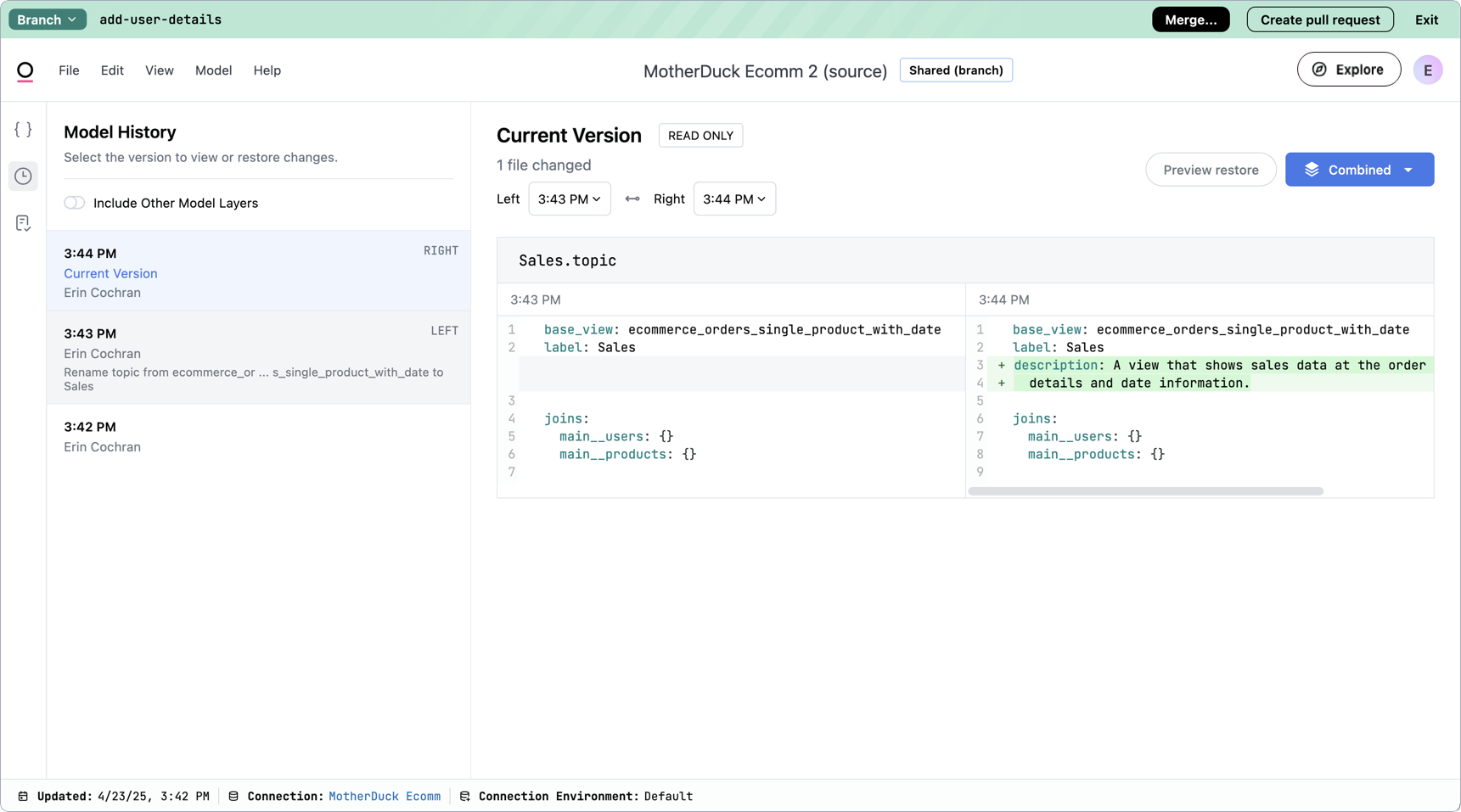Click the compass icon in Explore button

(x=1319, y=70)
